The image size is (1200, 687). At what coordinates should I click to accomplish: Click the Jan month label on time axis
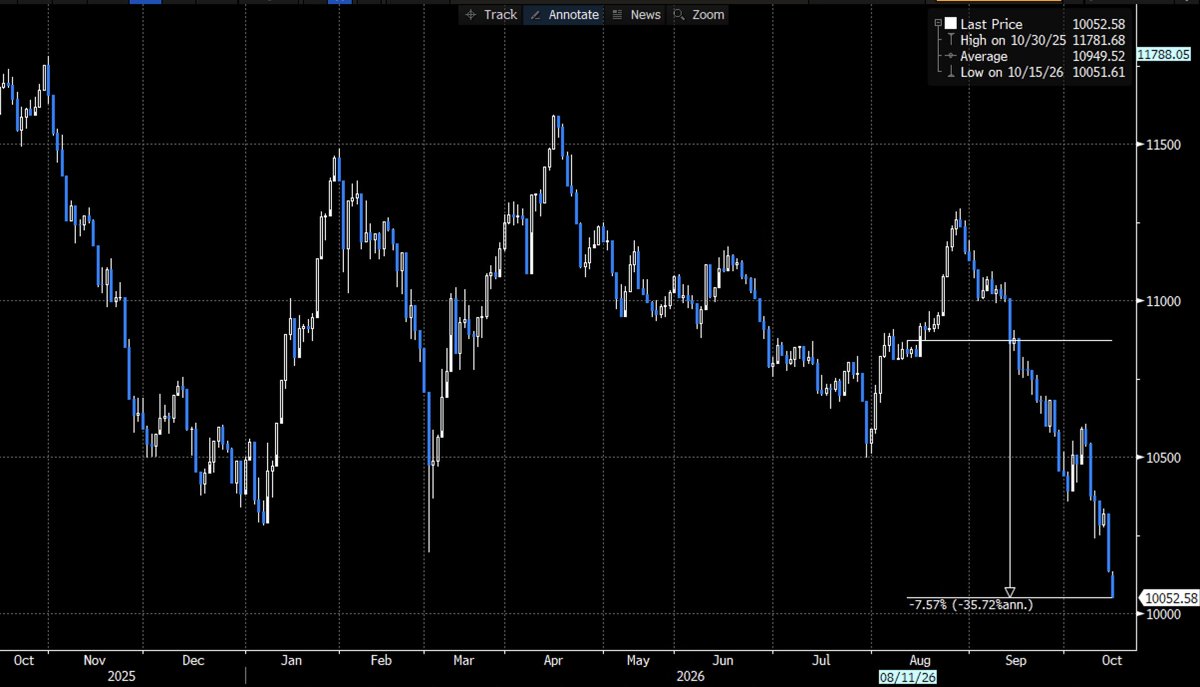click(292, 660)
